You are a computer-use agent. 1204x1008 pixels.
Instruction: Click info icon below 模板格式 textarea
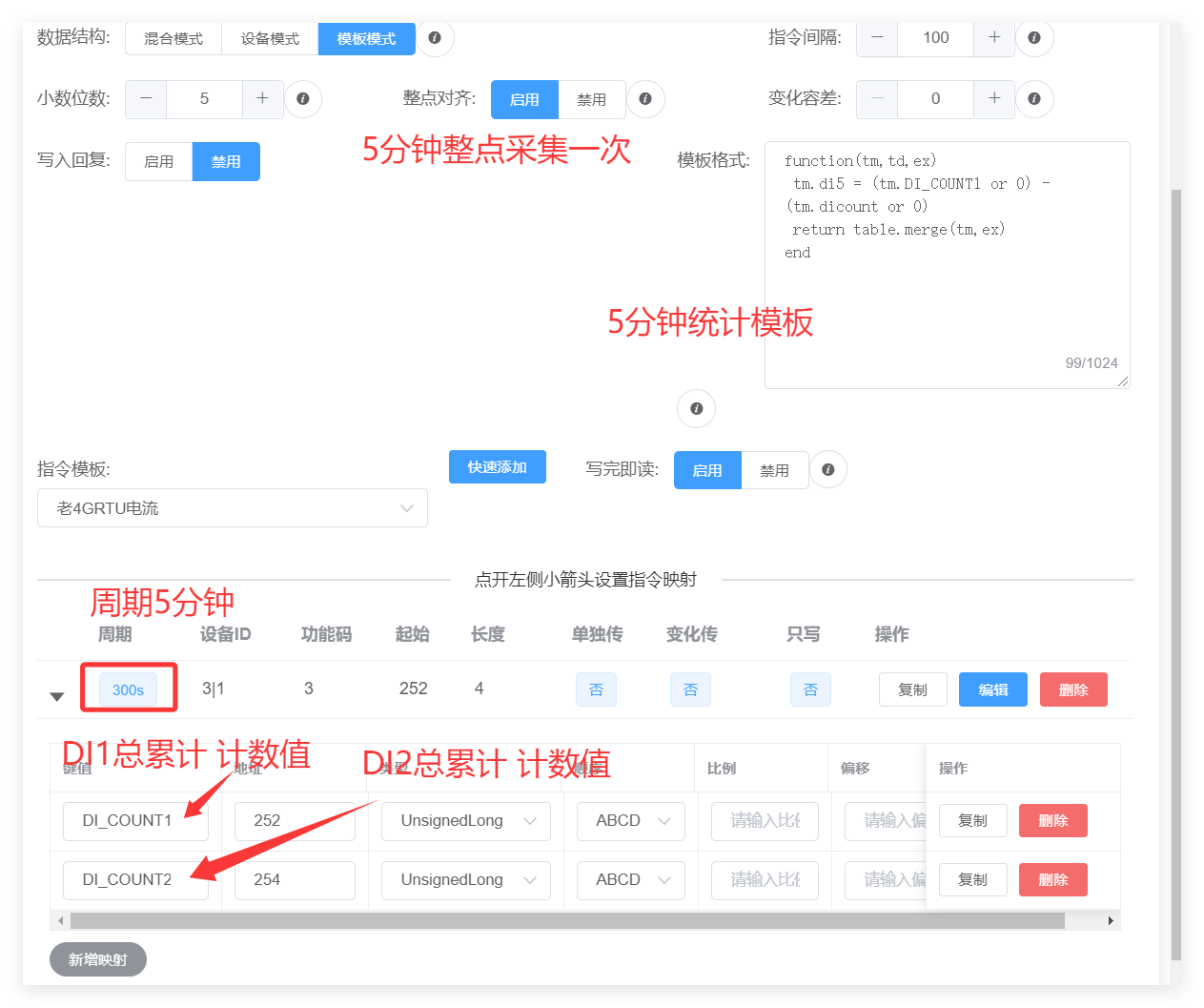(697, 409)
